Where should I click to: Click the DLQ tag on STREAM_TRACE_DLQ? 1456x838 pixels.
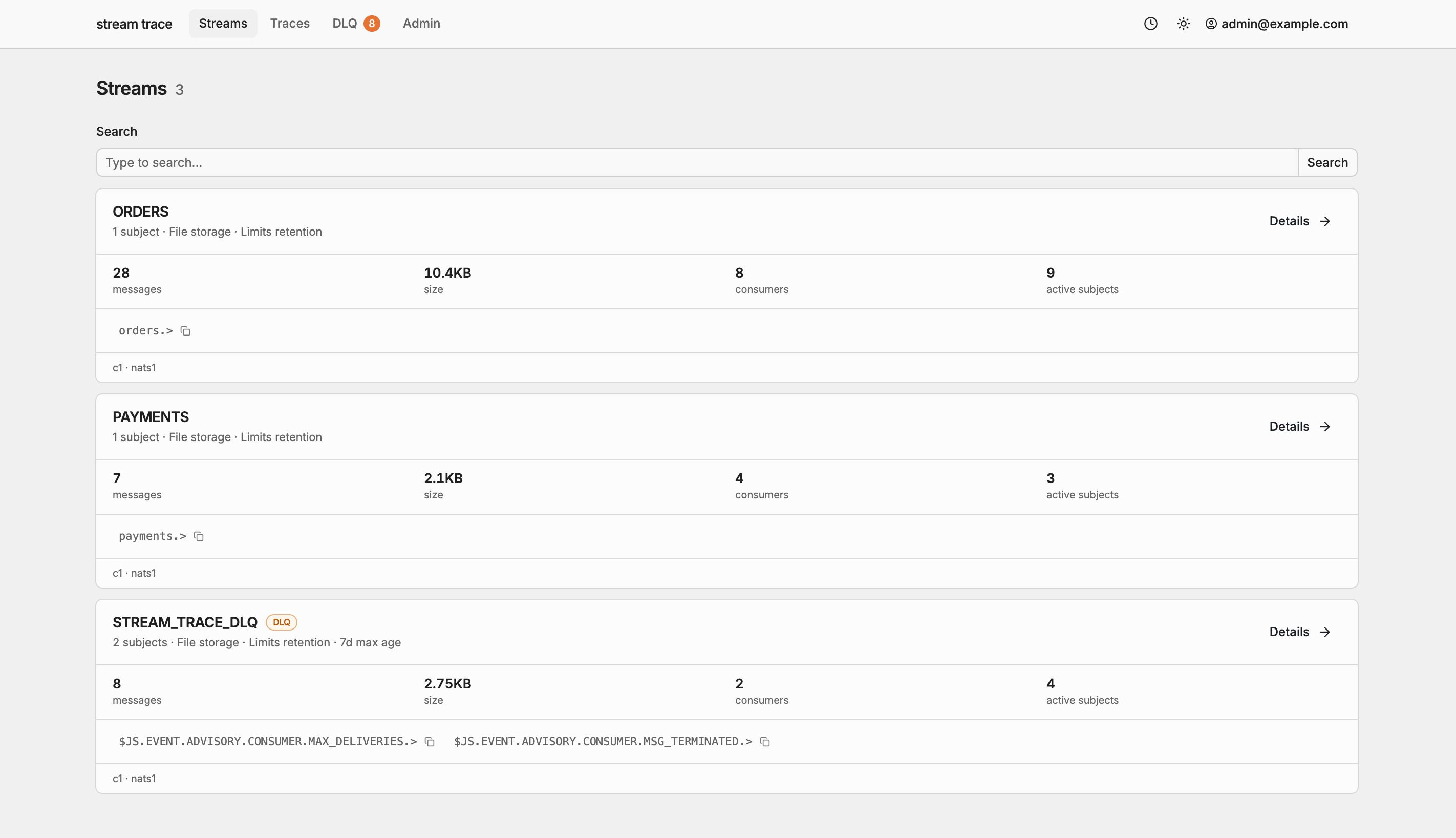281,623
